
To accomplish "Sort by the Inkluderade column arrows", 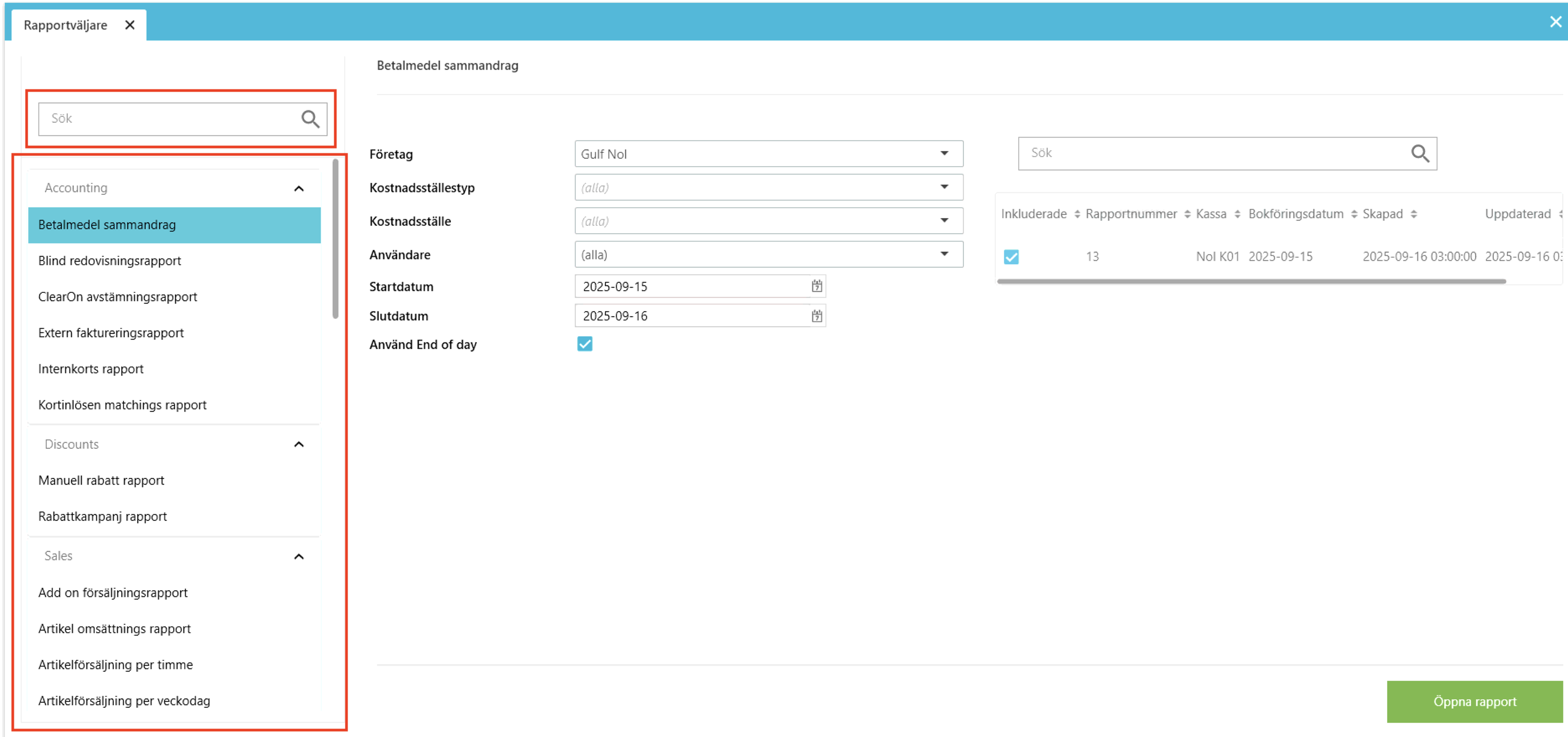I will (1077, 215).
